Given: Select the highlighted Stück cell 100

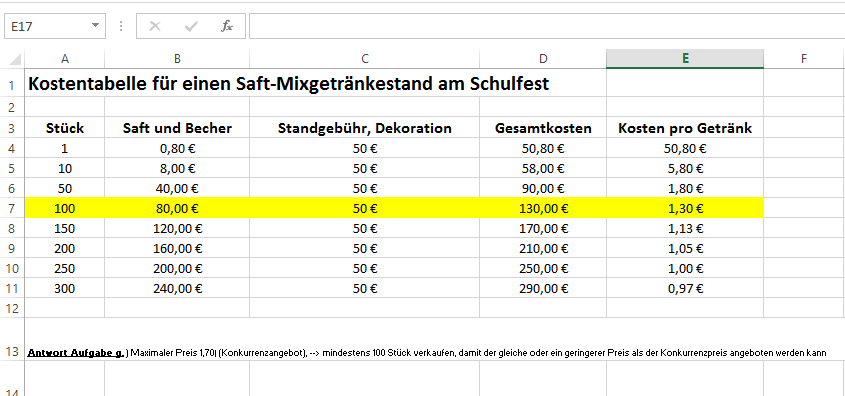Looking at the screenshot, I should click(65, 209).
